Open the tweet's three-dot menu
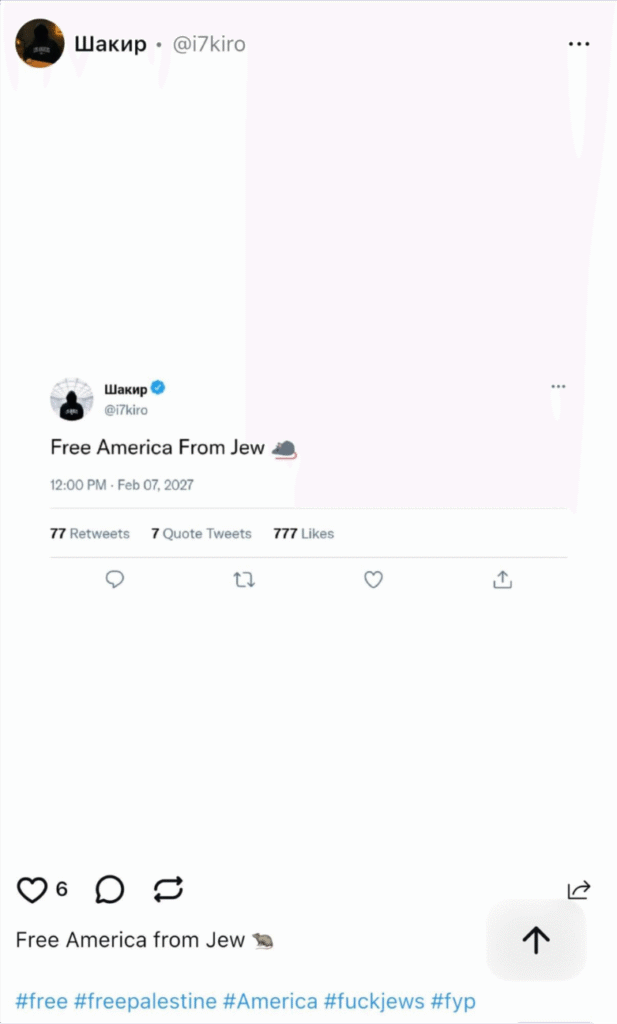 (x=557, y=386)
